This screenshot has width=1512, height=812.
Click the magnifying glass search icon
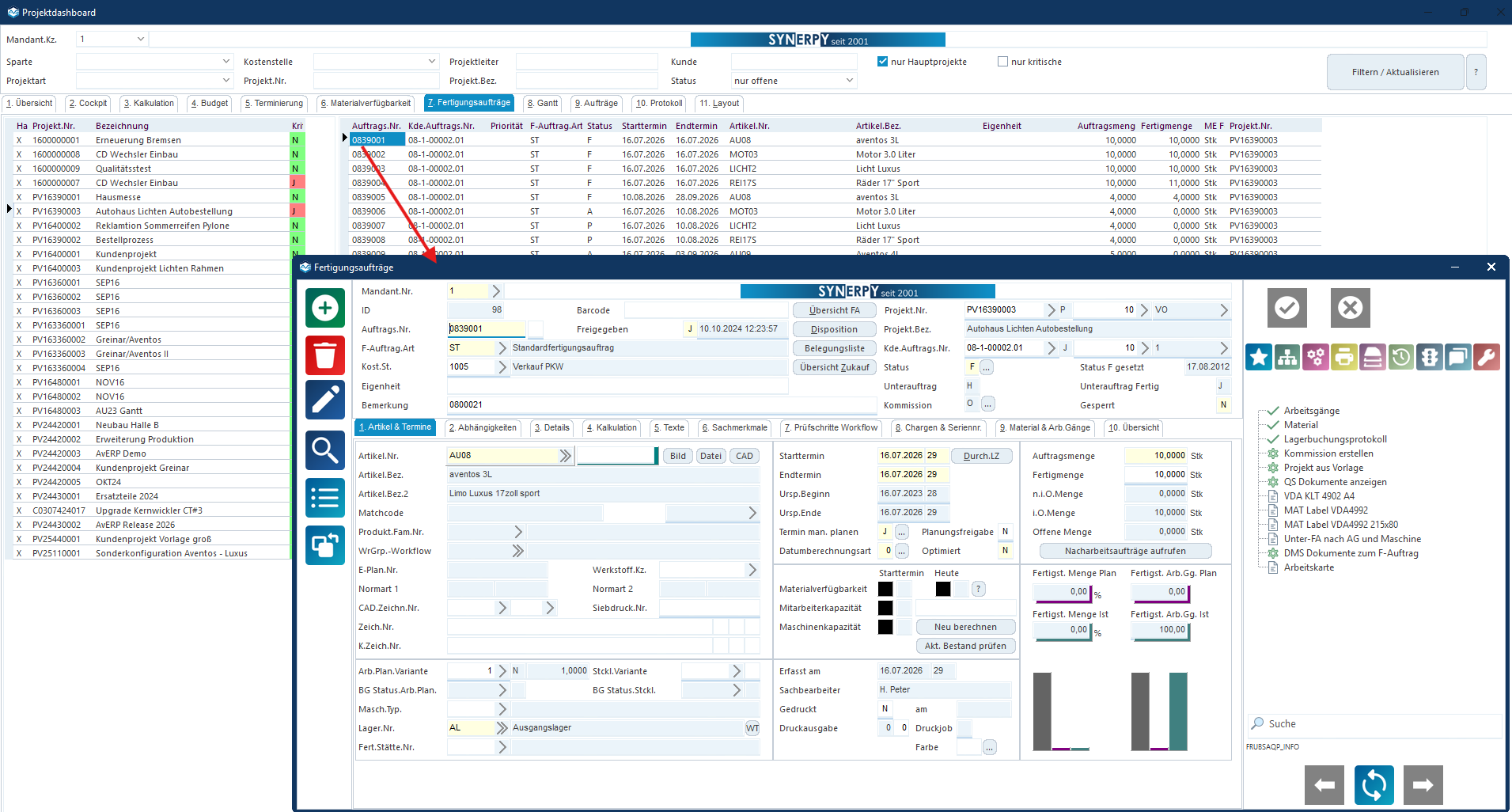coord(325,450)
